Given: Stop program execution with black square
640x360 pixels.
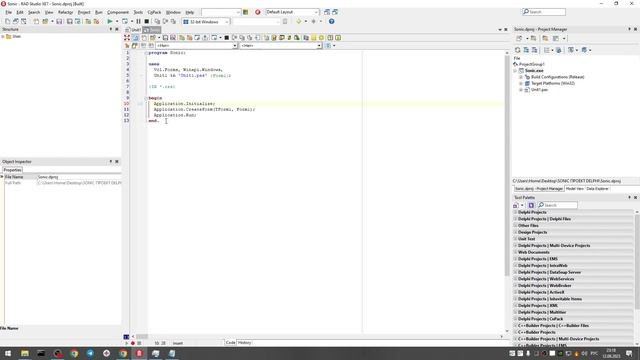Looking at the screenshot, I should pyautogui.click(x=147, y=21).
